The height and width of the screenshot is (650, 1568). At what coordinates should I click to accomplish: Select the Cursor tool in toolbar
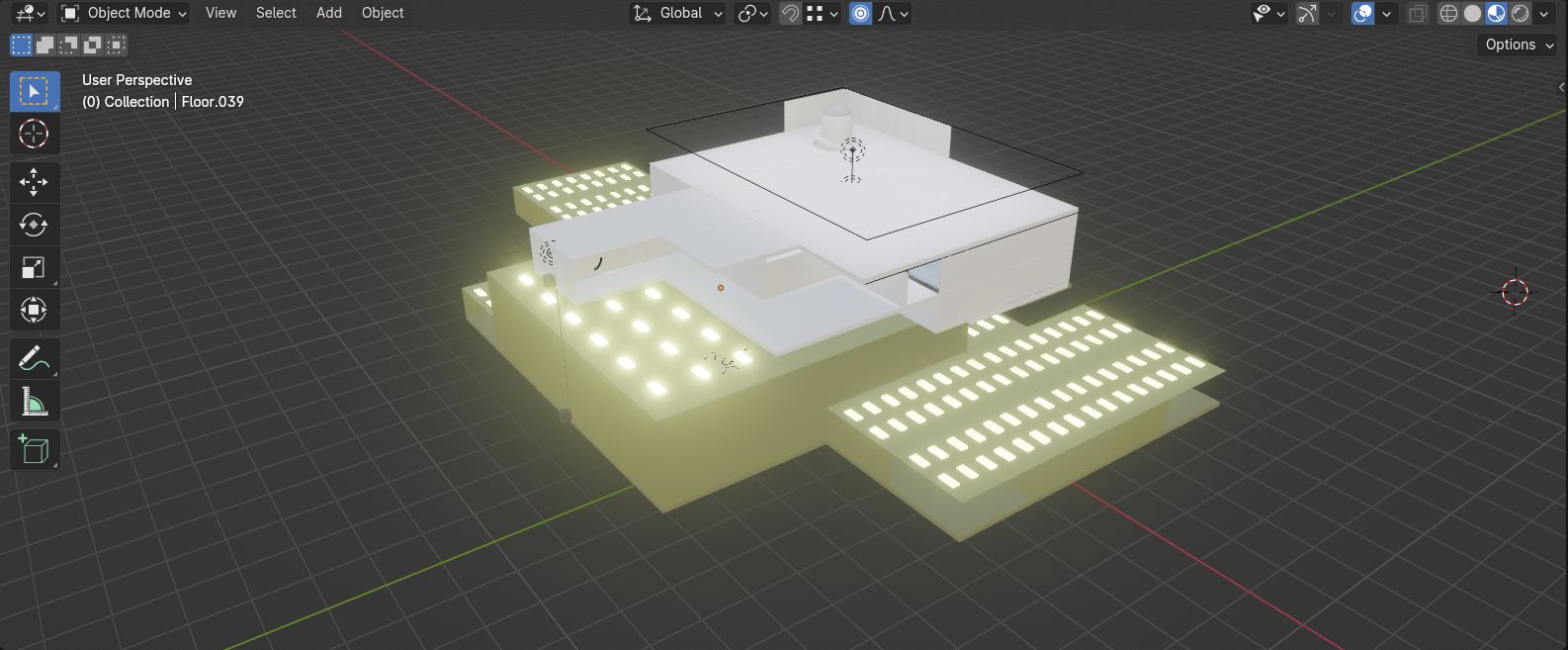[34, 134]
